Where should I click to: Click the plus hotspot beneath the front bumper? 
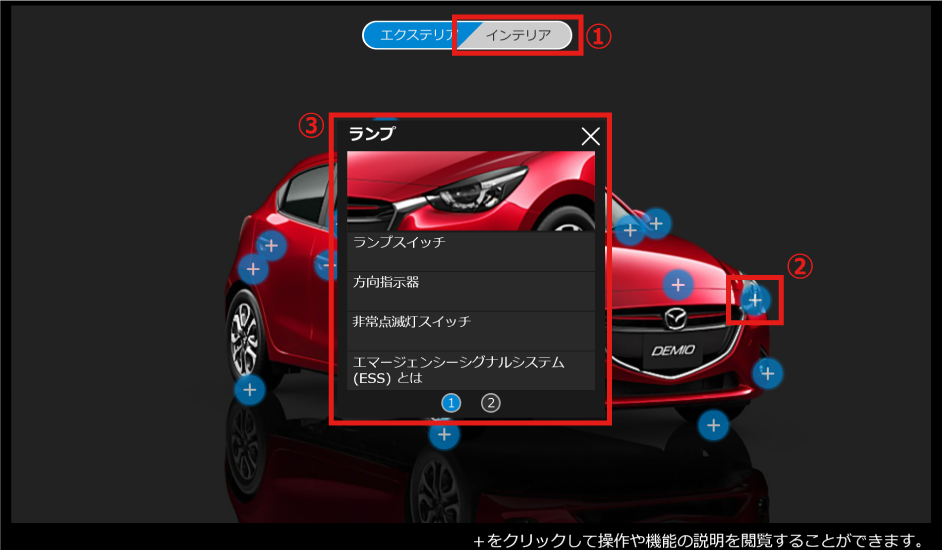(712, 425)
